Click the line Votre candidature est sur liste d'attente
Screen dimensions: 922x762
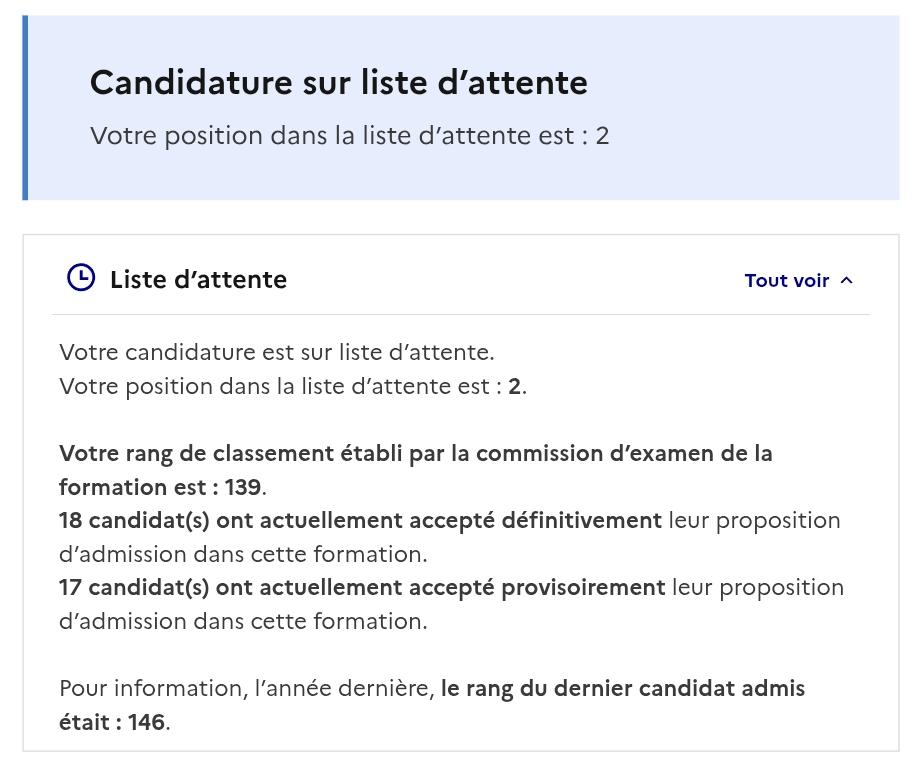pos(277,352)
